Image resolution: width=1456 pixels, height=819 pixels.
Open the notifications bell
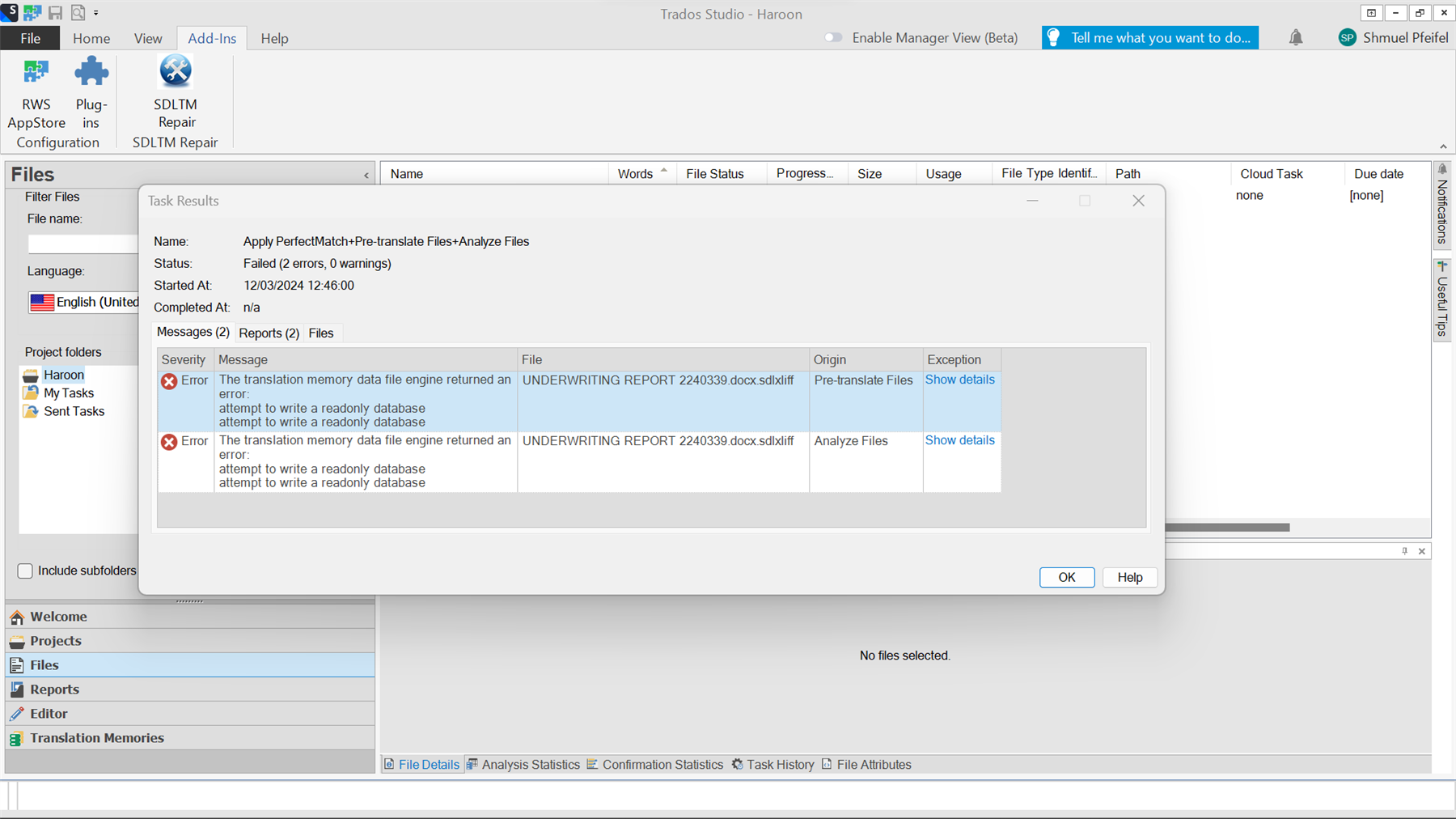(1296, 37)
